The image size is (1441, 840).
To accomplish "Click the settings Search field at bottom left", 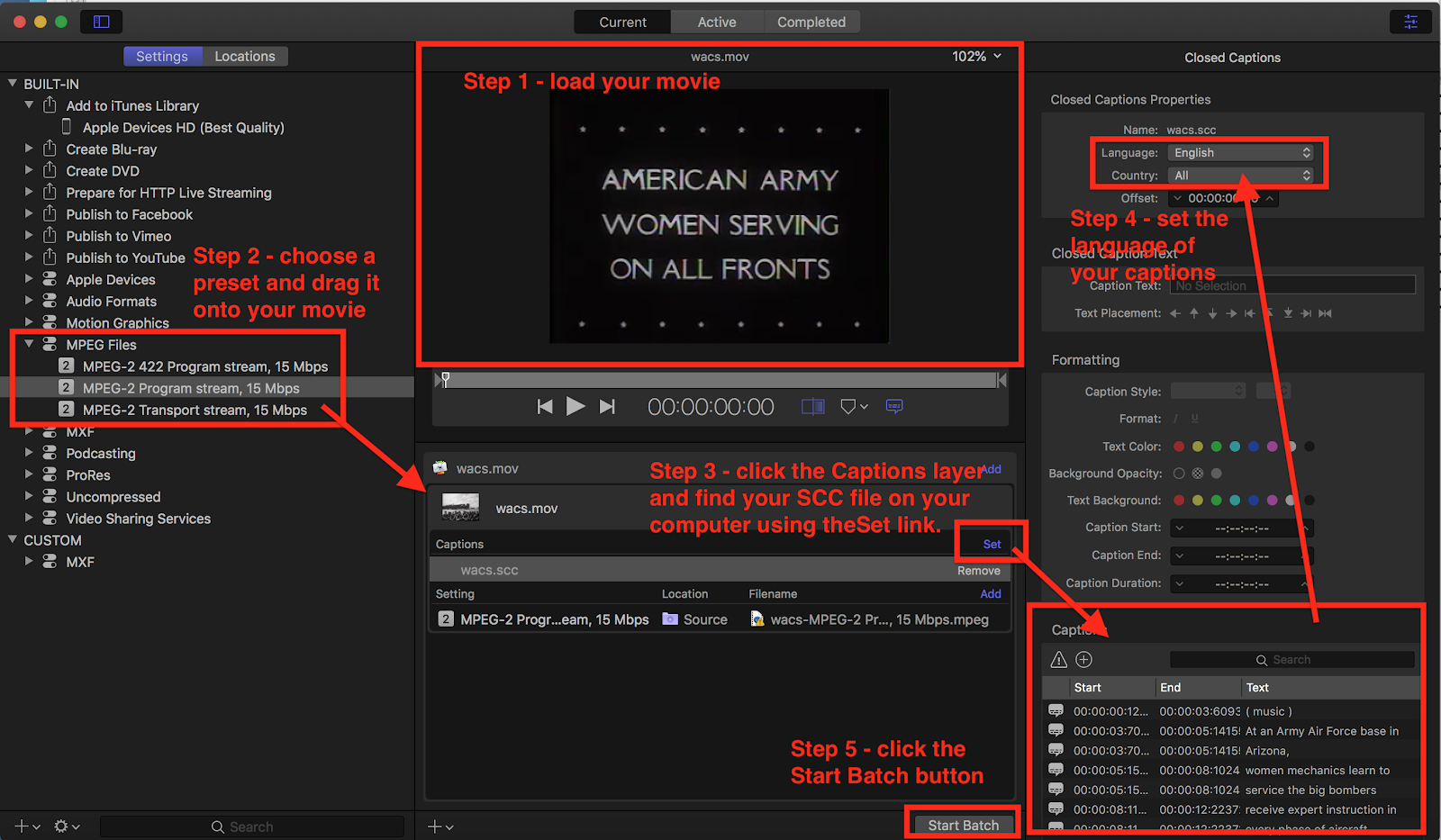I will pyautogui.click(x=251, y=826).
